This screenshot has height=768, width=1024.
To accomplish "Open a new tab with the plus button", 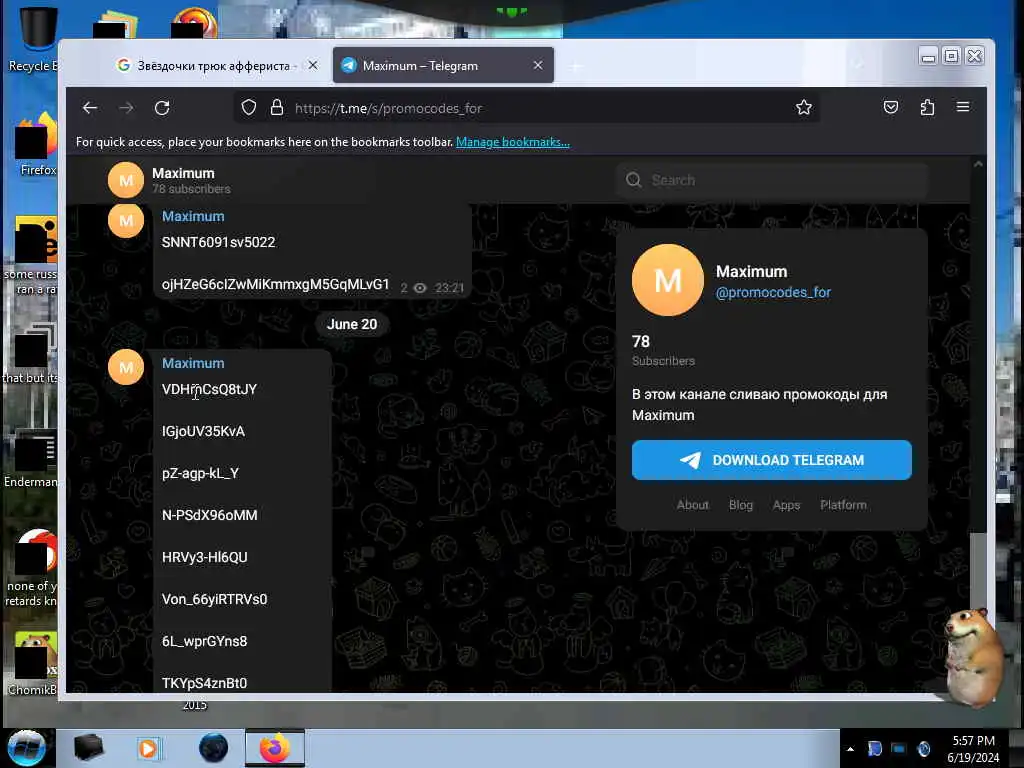I will (575, 66).
